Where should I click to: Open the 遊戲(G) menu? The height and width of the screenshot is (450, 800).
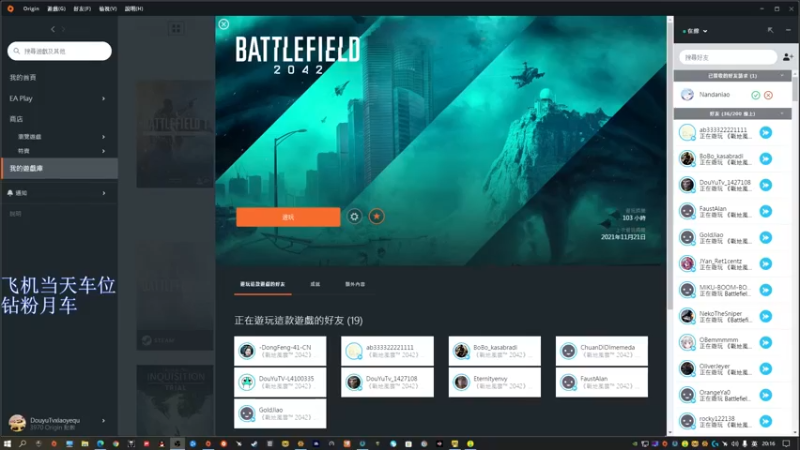tap(56, 9)
